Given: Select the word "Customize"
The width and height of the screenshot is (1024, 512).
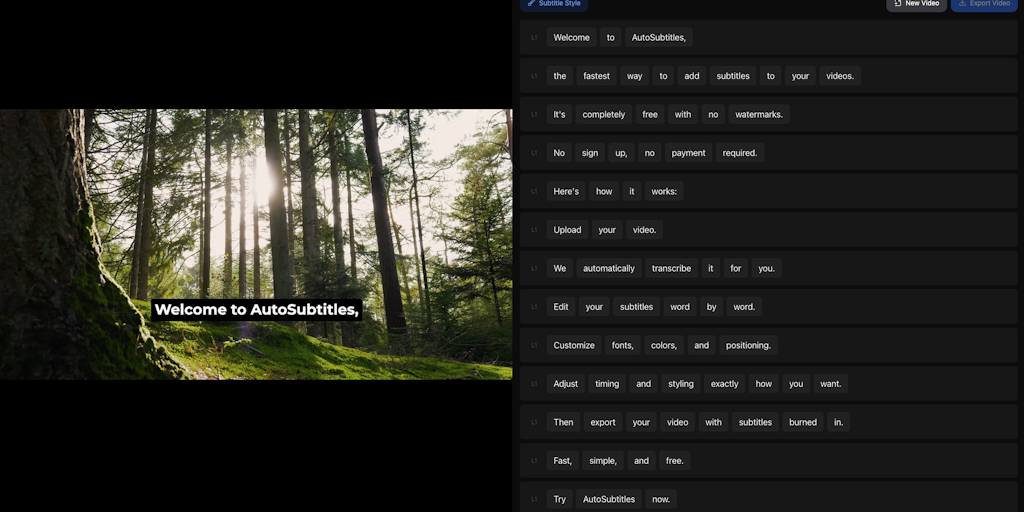Looking at the screenshot, I should pos(574,345).
